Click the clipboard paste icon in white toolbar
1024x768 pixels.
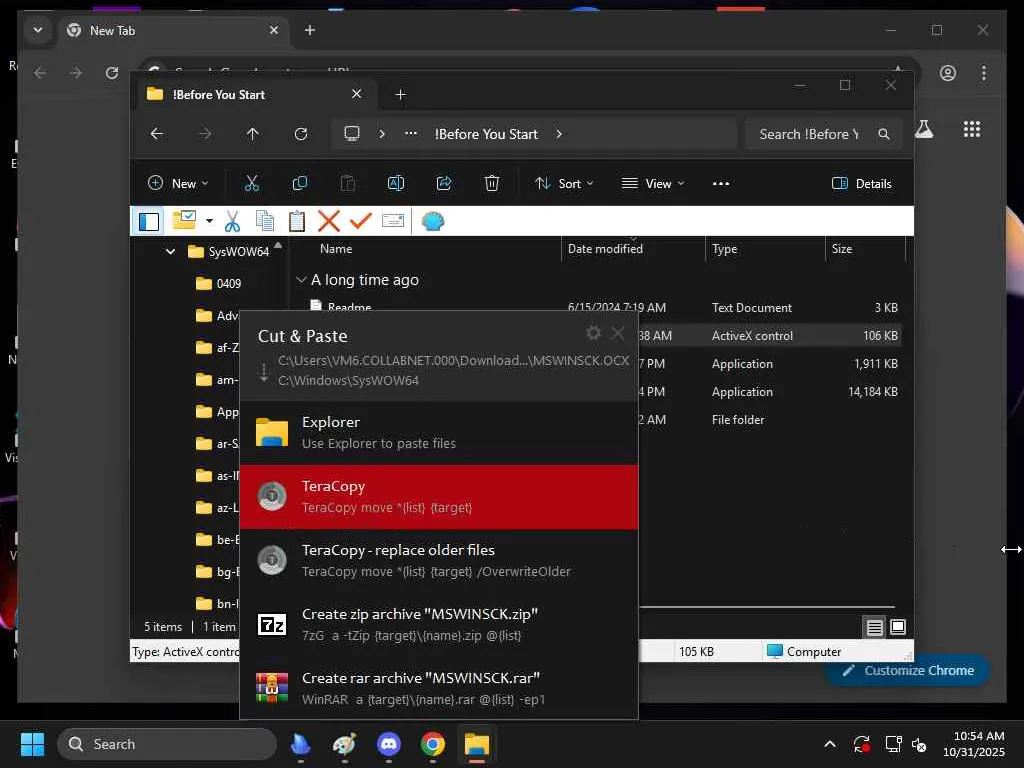296,221
